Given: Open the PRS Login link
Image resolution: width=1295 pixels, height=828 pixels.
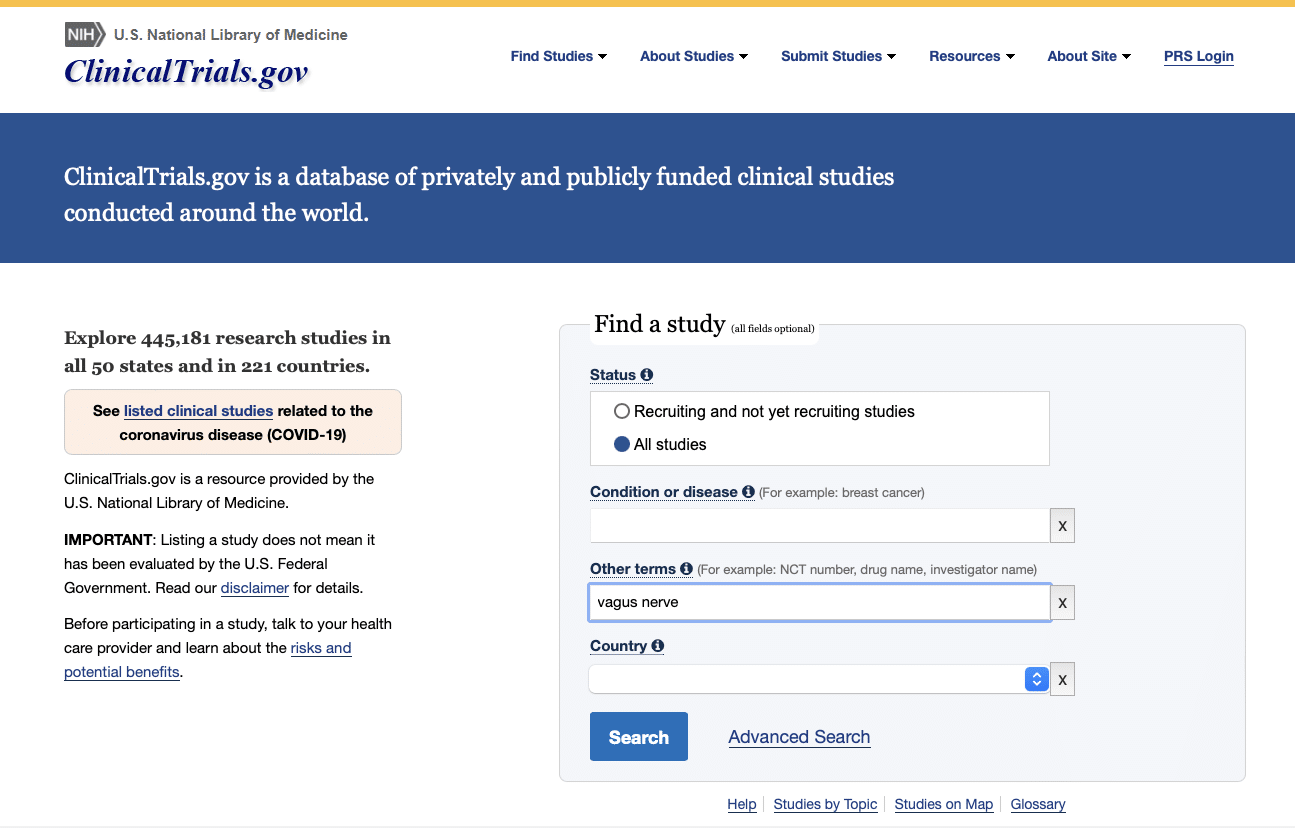Looking at the screenshot, I should coord(1199,56).
